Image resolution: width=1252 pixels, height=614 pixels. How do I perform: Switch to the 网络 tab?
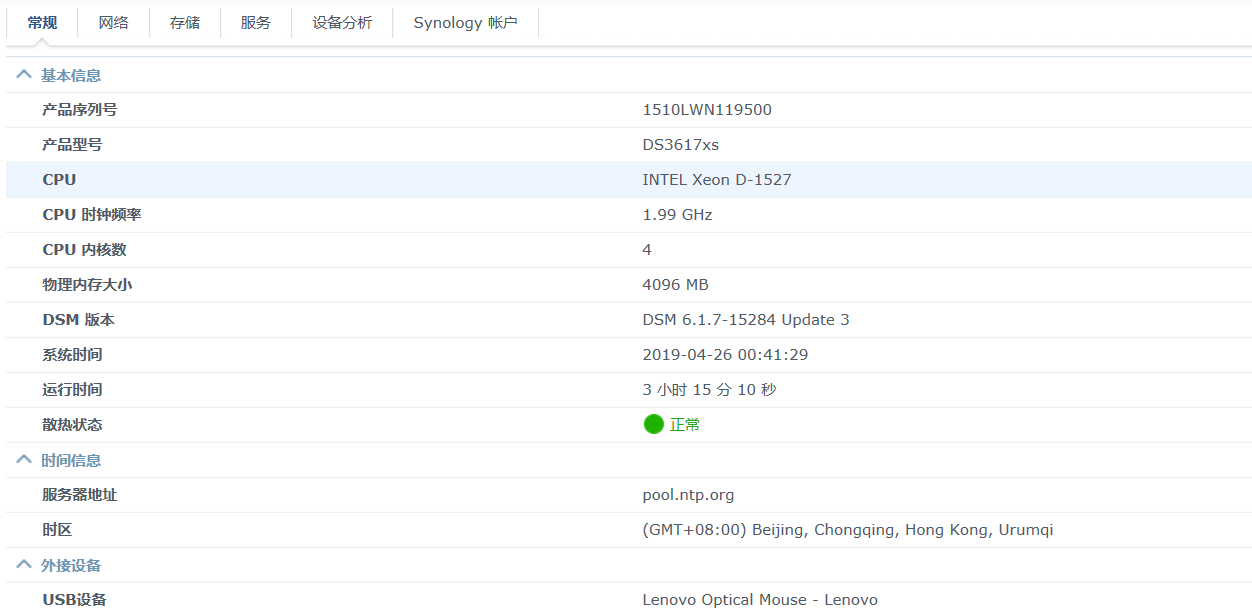tap(113, 22)
